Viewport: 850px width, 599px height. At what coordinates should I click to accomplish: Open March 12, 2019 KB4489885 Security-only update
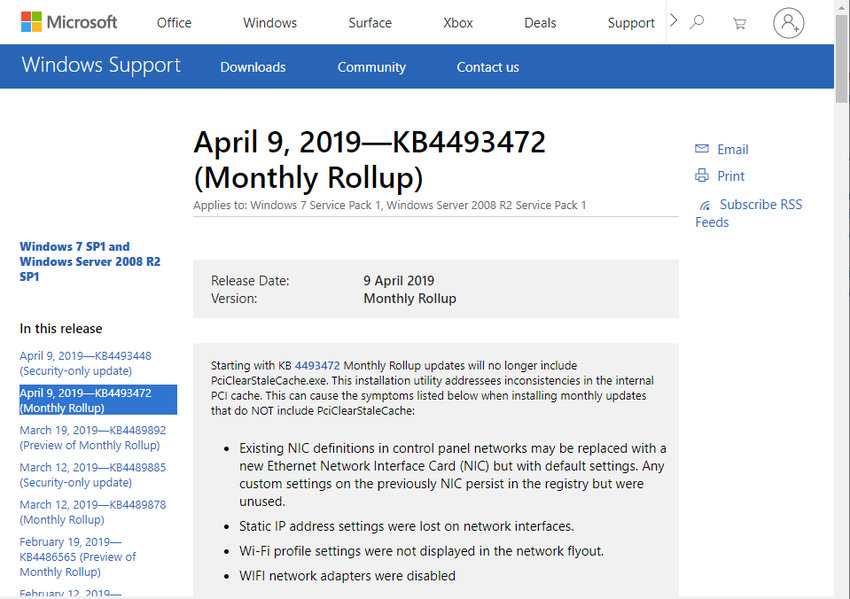point(93,475)
